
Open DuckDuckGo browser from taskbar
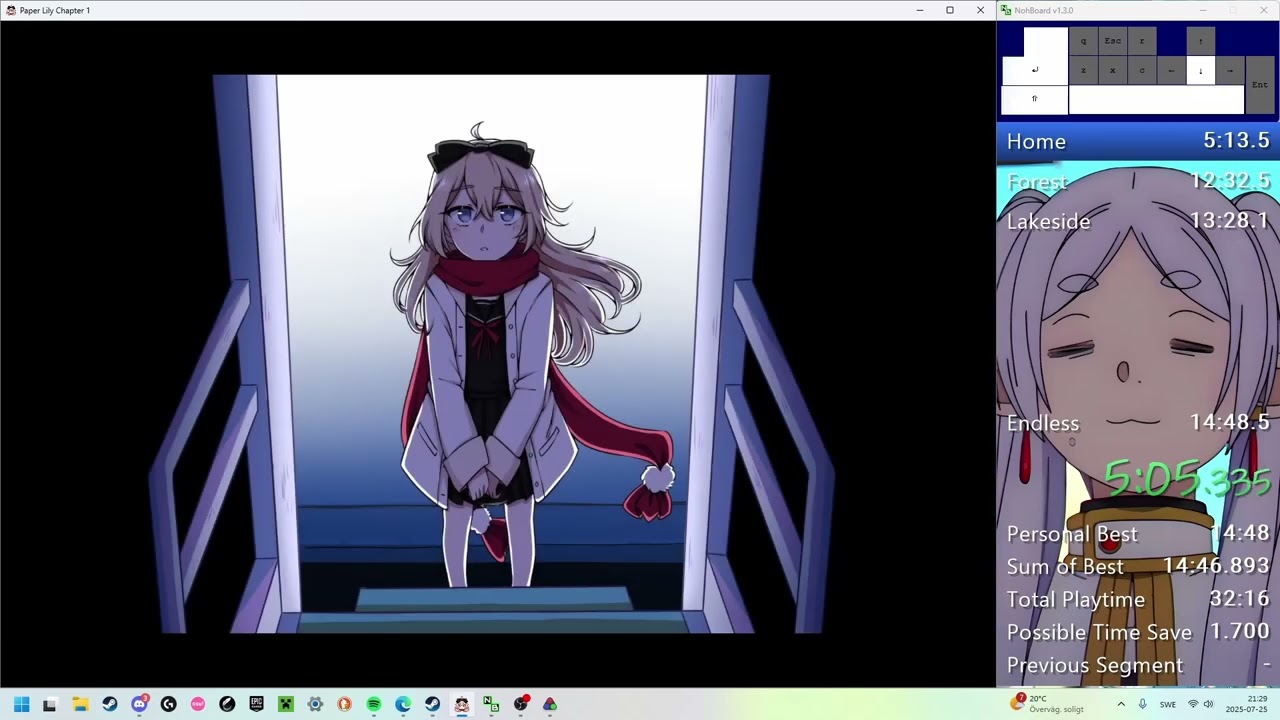pyautogui.click(x=344, y=704)
